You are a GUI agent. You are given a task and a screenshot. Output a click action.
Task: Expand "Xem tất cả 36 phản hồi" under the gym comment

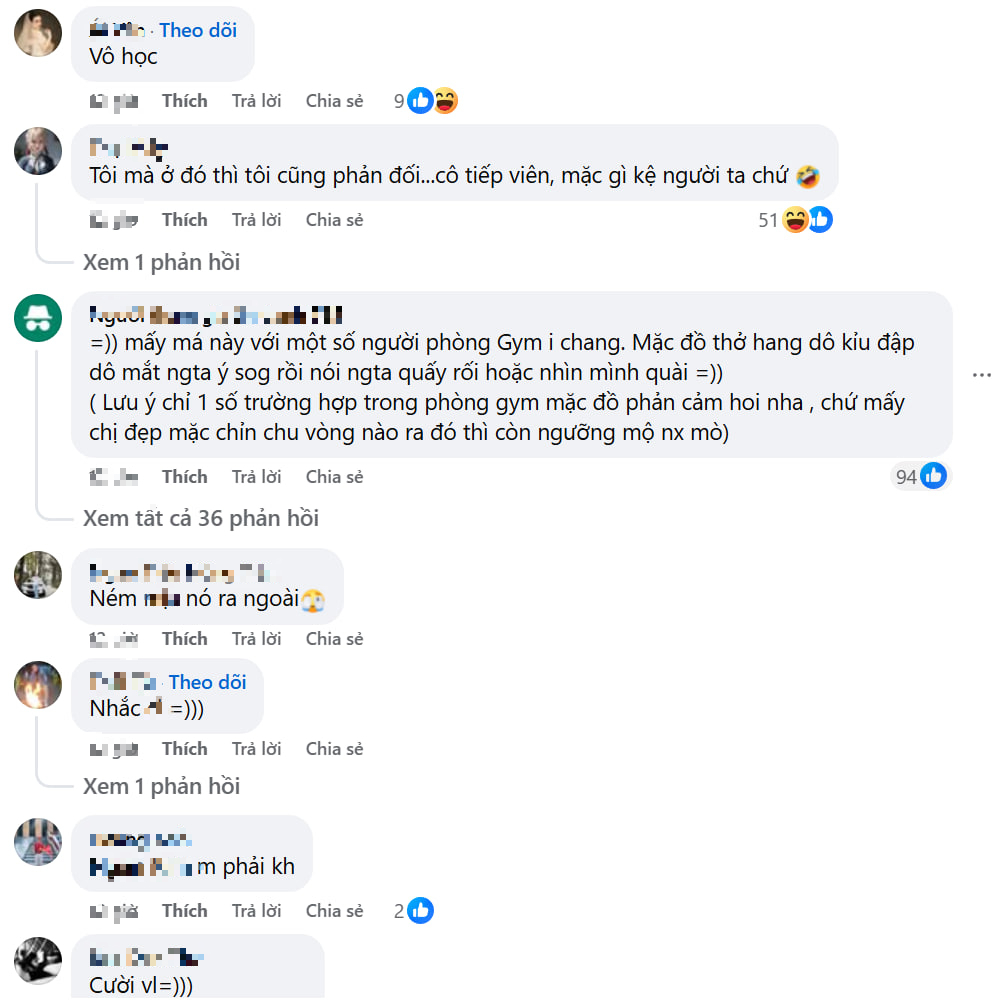[199, 518]
